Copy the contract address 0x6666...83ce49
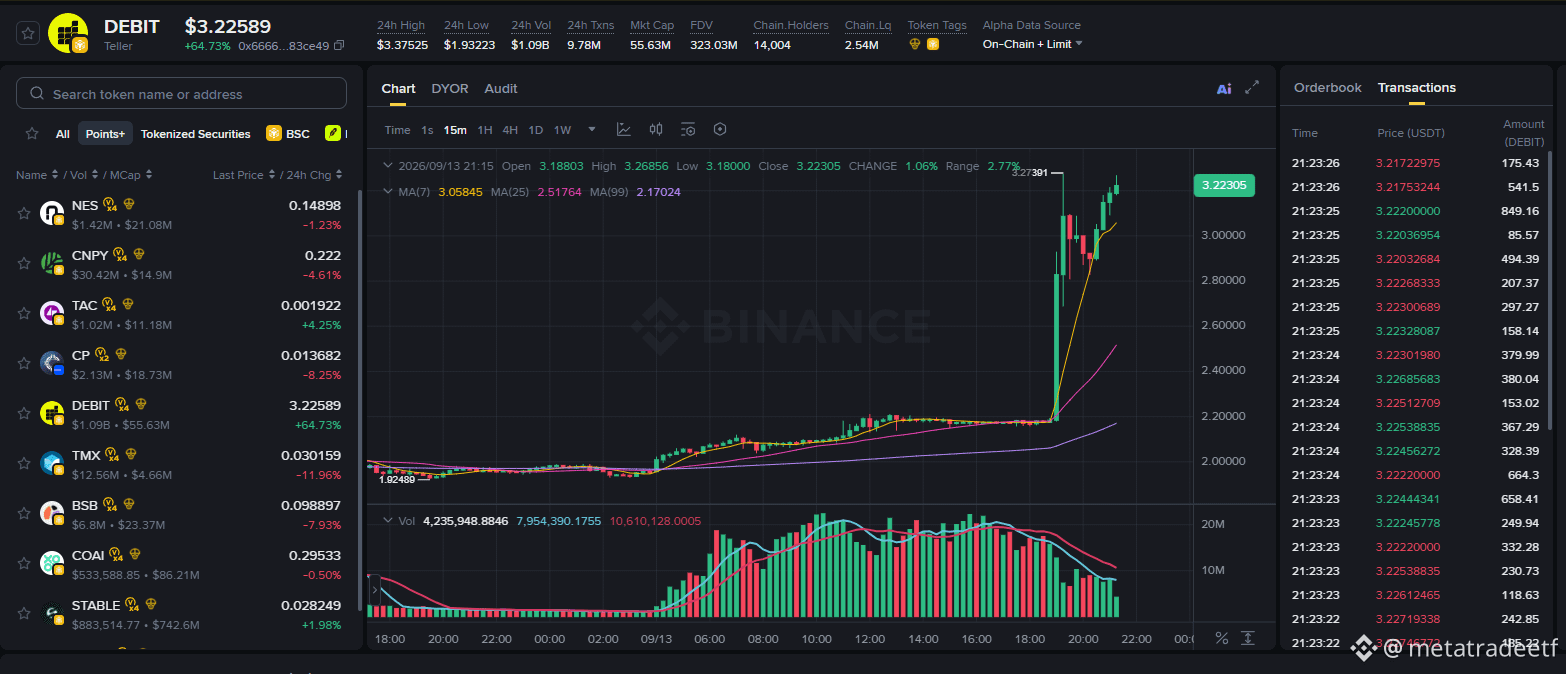This screenshot has height=674, width=1566. click(x=339, y=46)
